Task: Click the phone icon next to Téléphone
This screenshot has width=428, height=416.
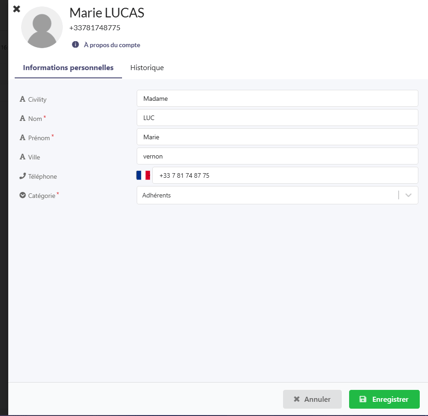Action: click(x=22, y=176)
